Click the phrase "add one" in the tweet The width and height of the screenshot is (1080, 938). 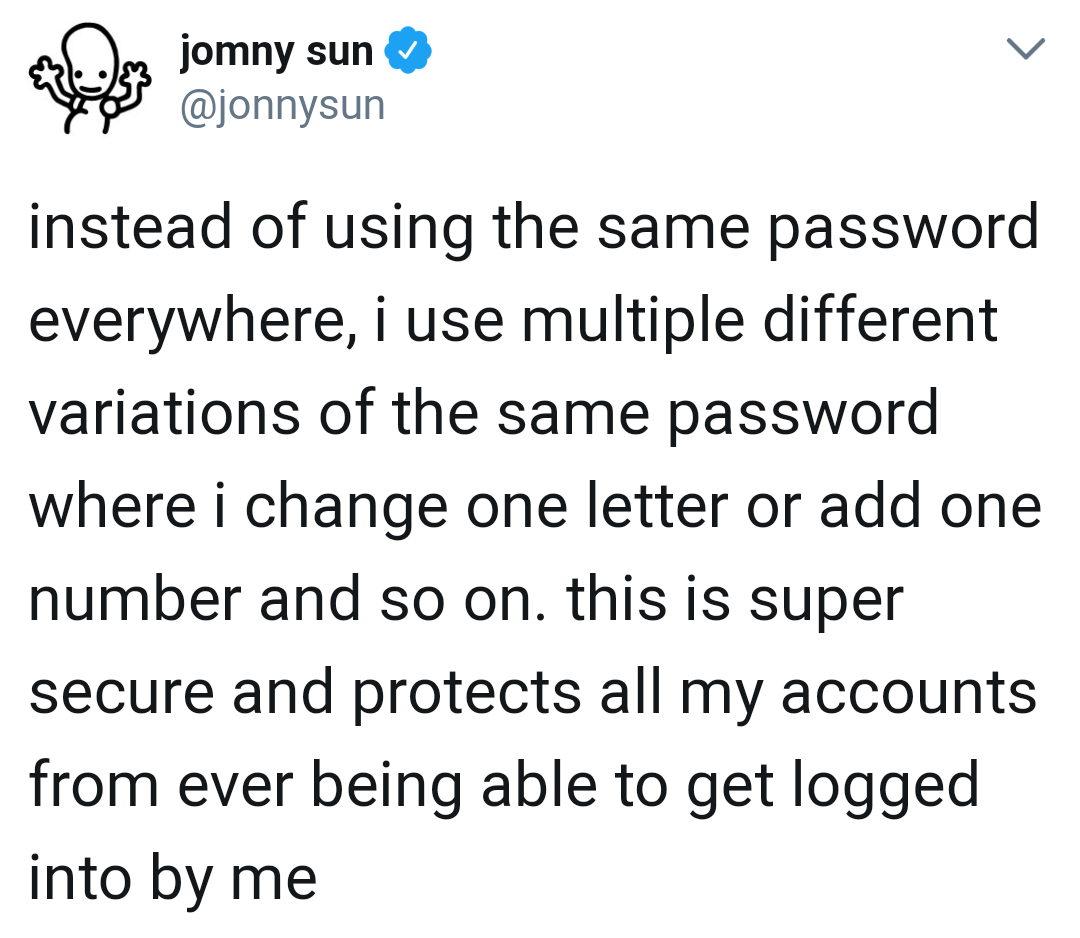pyautogui.click(x=930, y=506)
